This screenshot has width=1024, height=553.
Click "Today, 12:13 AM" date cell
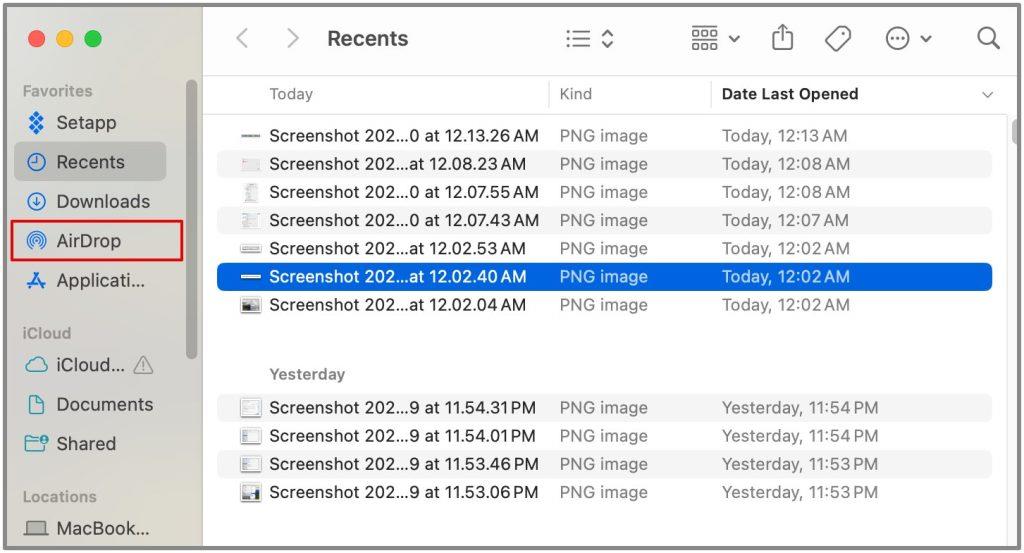click(x=784, y=136)
